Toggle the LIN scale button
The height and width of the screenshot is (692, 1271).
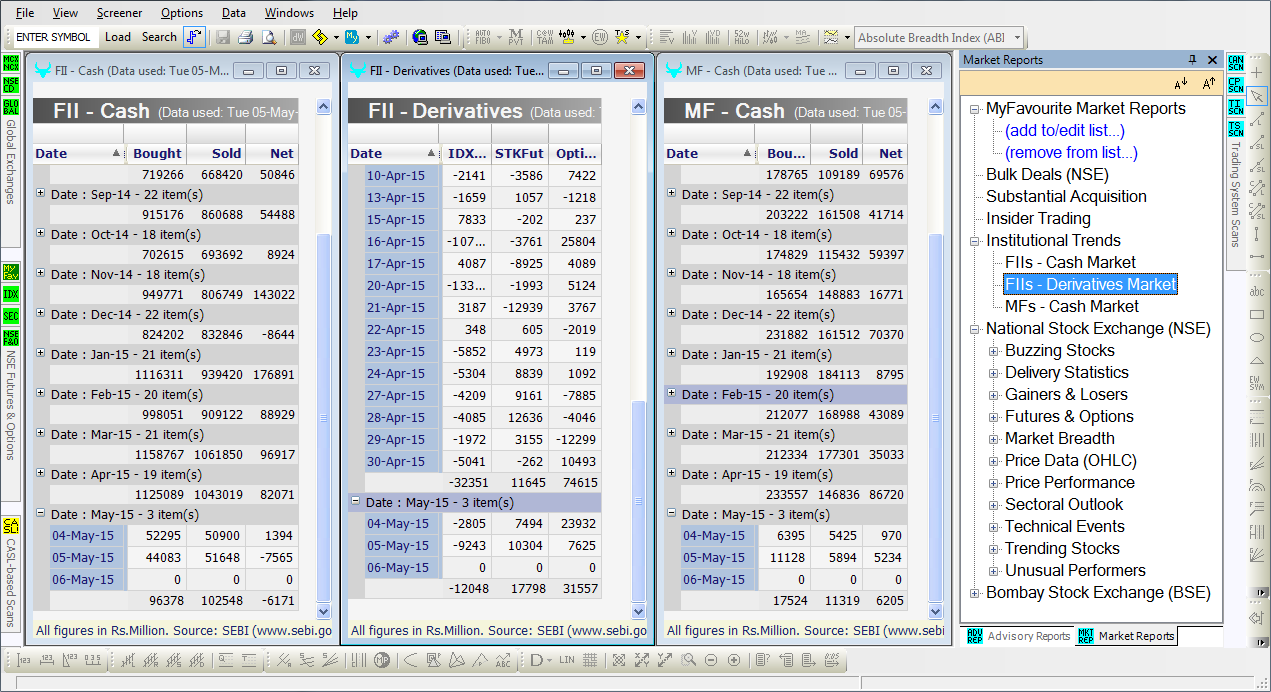pyautogui.click(x=567, y=660)
